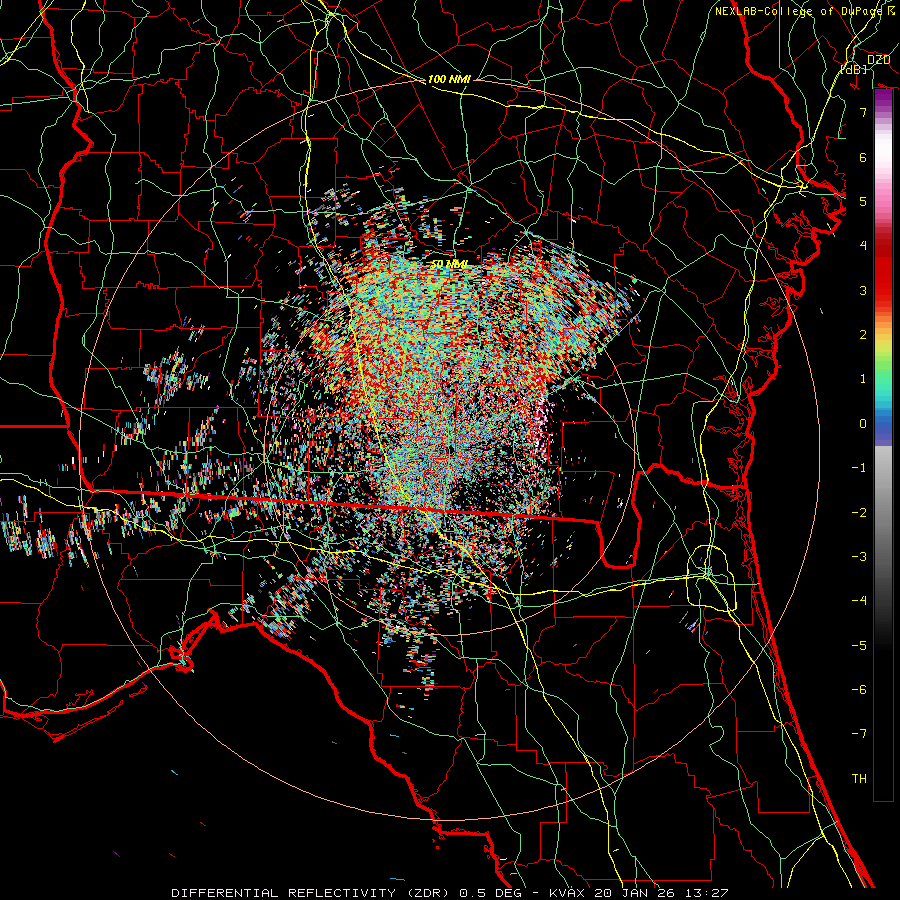Select the -1 scale value

pyautogui.click(x=859, y=468)
